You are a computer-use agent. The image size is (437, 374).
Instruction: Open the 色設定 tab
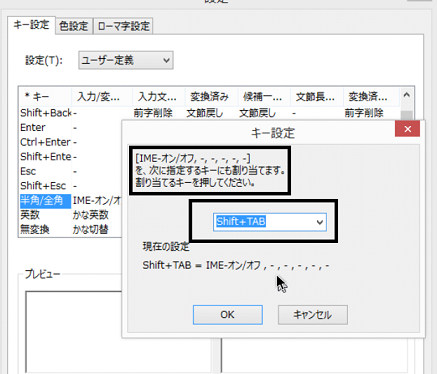coord(74,26)
